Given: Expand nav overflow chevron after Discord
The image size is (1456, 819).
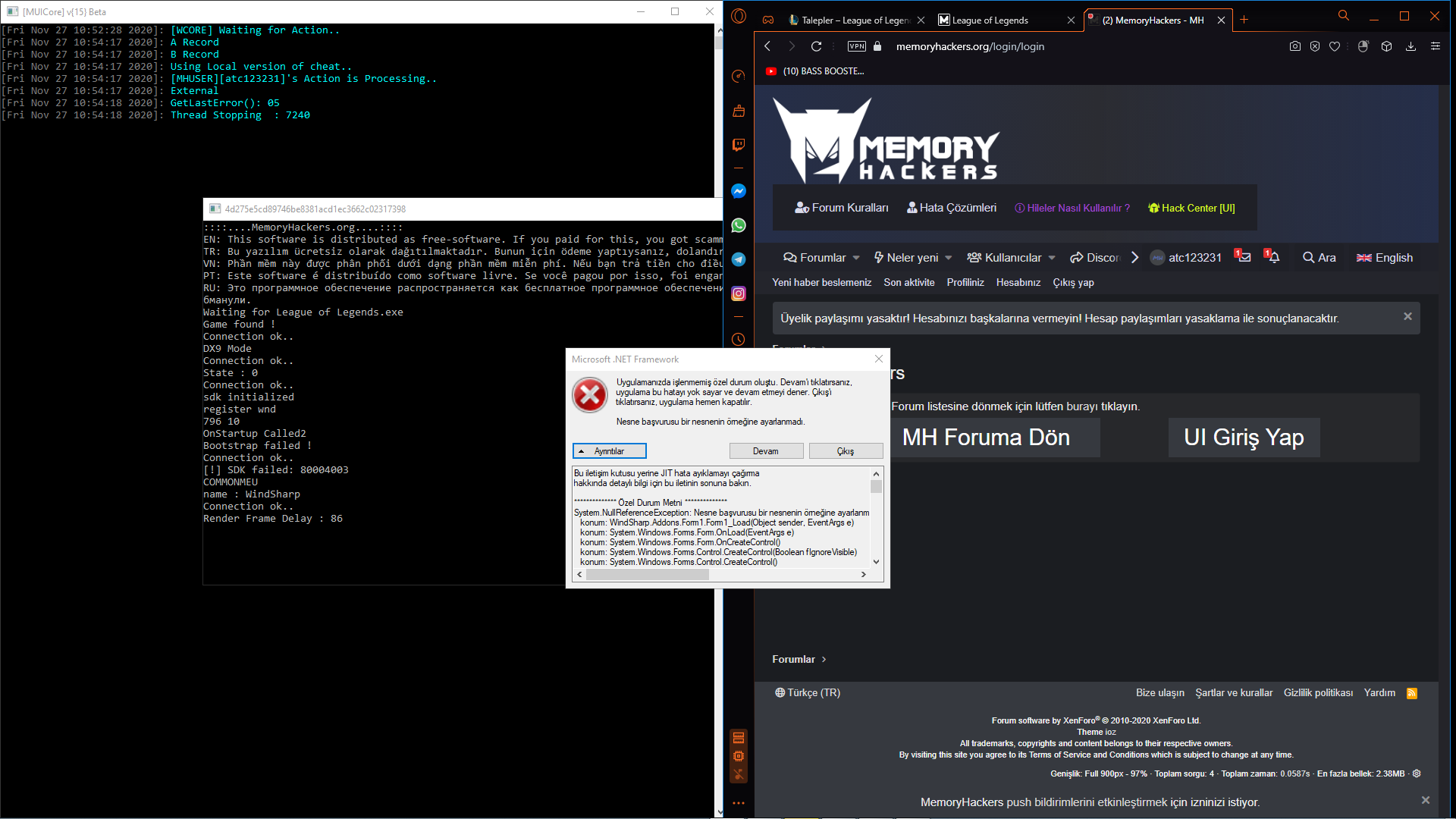Looking at the screenshot, I should coord(1134,258).
